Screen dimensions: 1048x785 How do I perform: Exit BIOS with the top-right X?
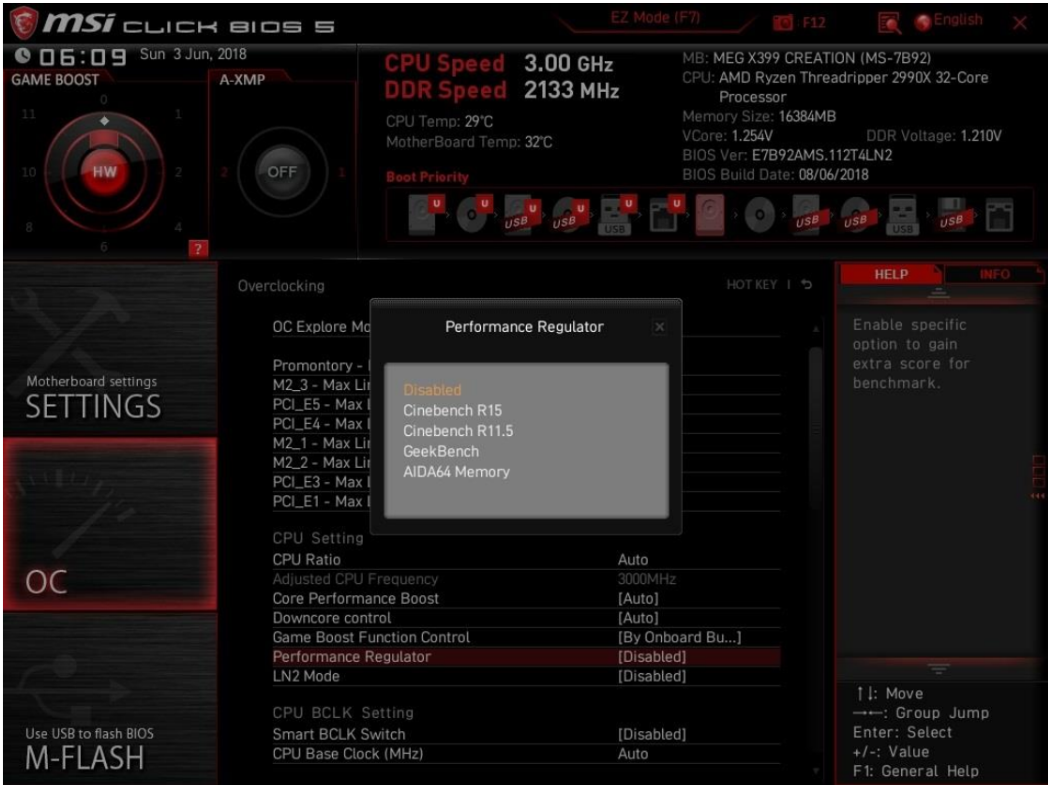pyautogui.click(x=1020, y=23)
